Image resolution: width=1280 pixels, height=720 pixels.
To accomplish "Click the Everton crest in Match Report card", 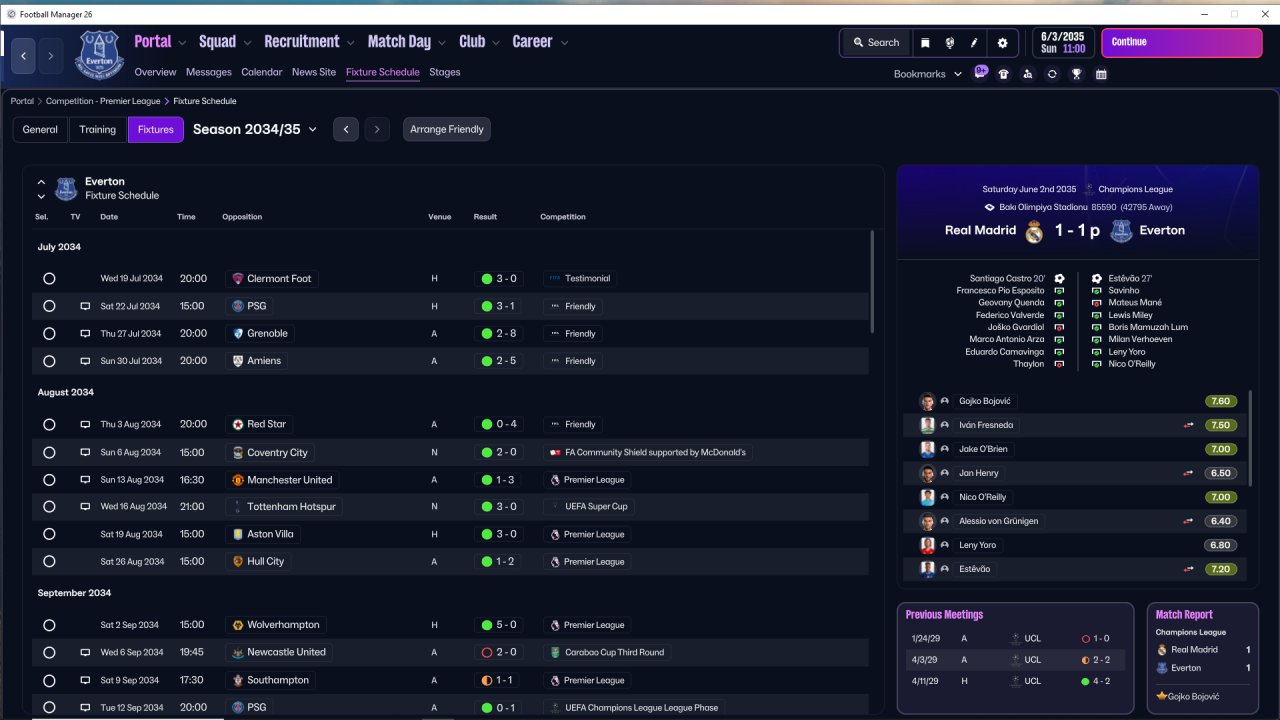I will point(1162,668).
